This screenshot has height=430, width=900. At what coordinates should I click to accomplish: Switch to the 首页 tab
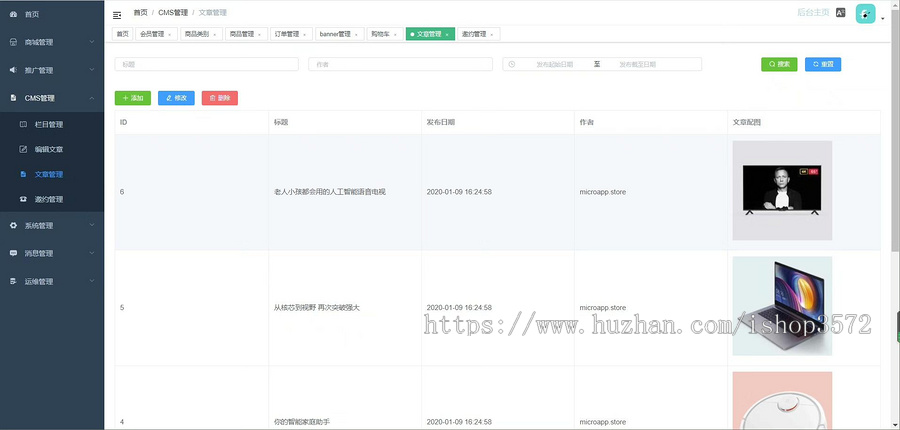122,34
